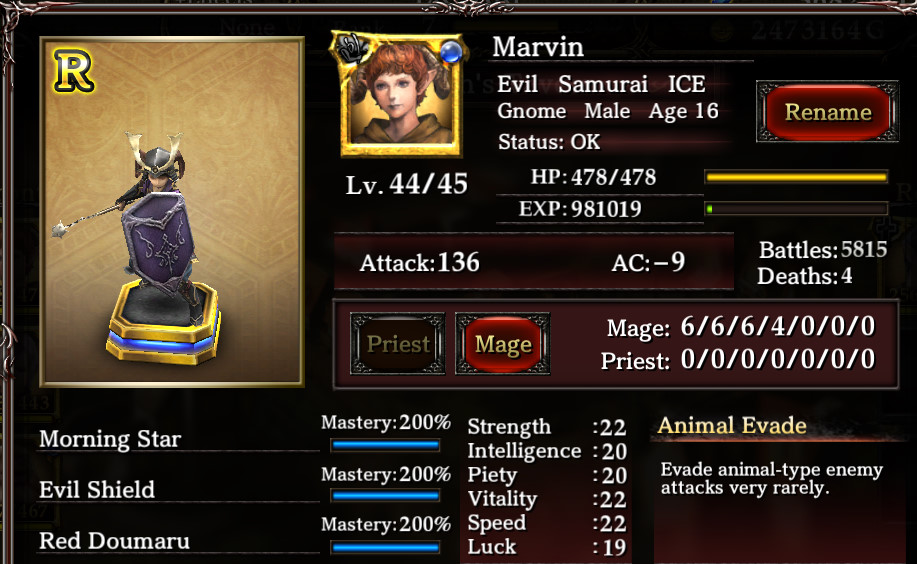Switch to the Priest spell tab
The image size is (917, 564).
coord(398,344)
